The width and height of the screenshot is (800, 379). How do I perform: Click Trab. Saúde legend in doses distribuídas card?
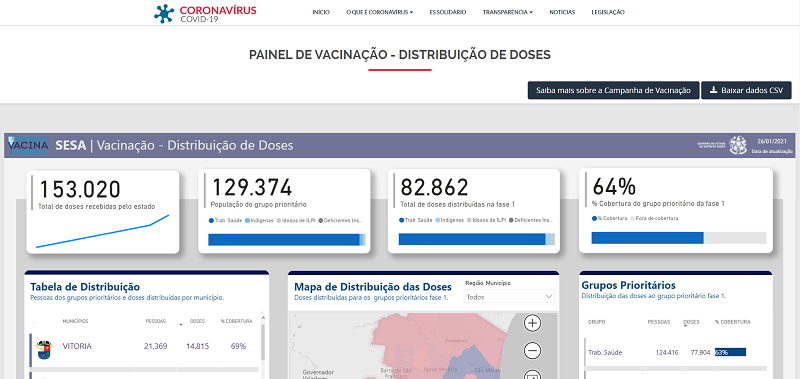415,220
